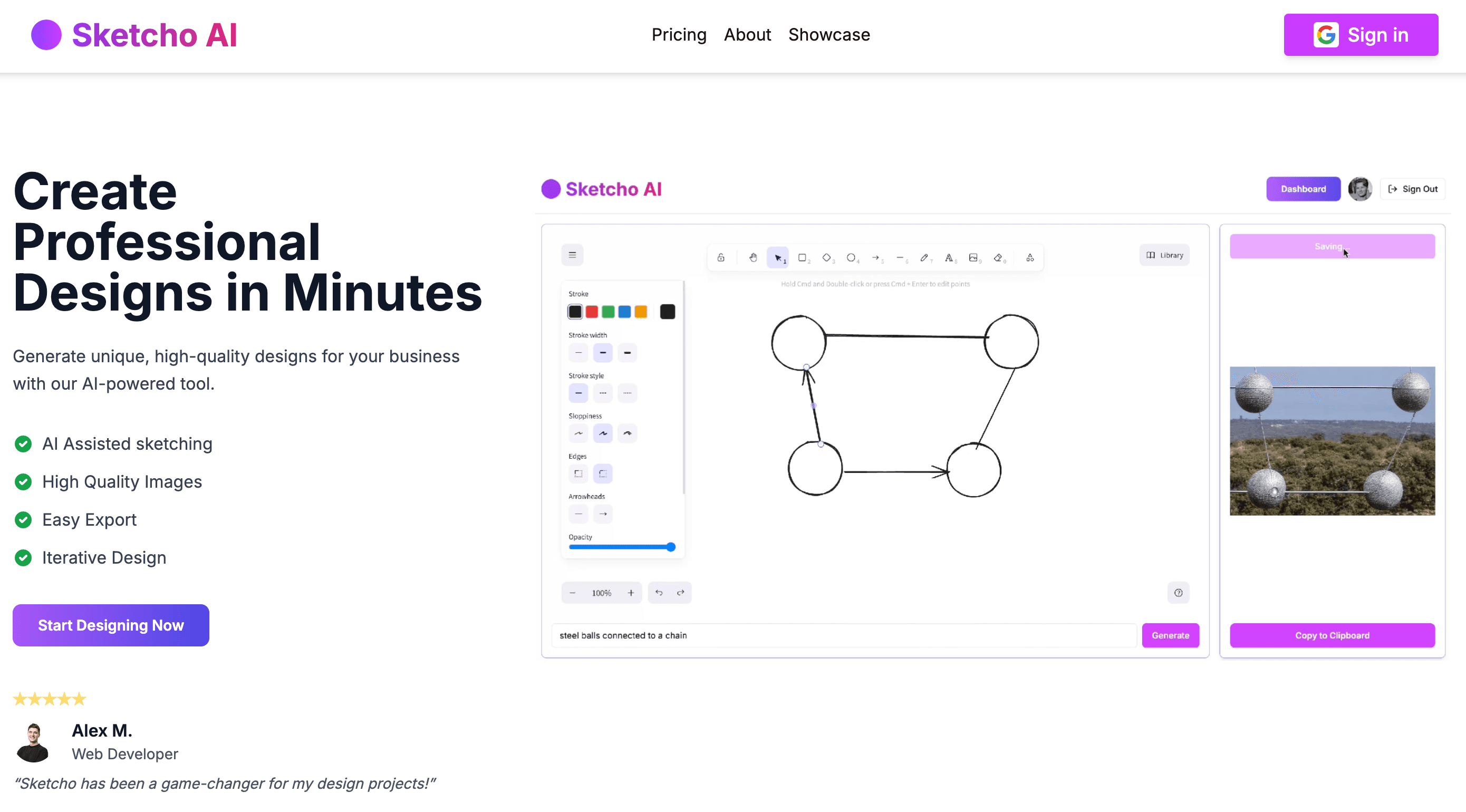This screenshot has height=812, width=1466.
Task: Choose thin stroke width
Action: pos(578,353)
